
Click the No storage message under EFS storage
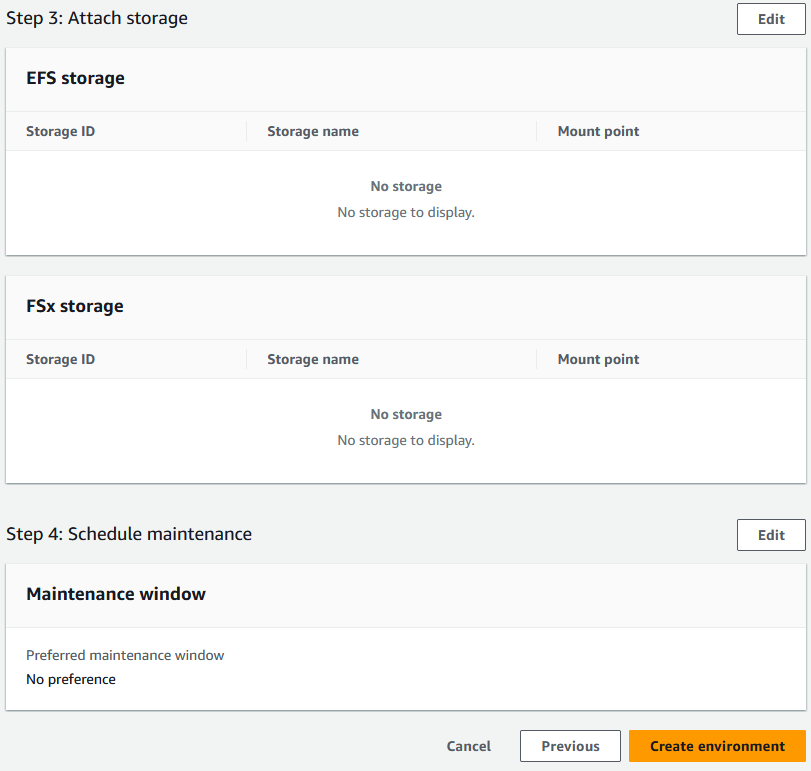pyautogui.click(x=406, y=187)
